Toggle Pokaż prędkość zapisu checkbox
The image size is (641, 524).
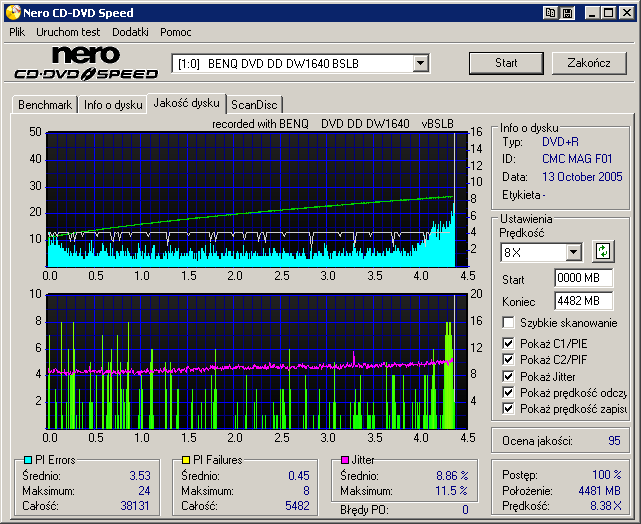click(x=508, y=409)
